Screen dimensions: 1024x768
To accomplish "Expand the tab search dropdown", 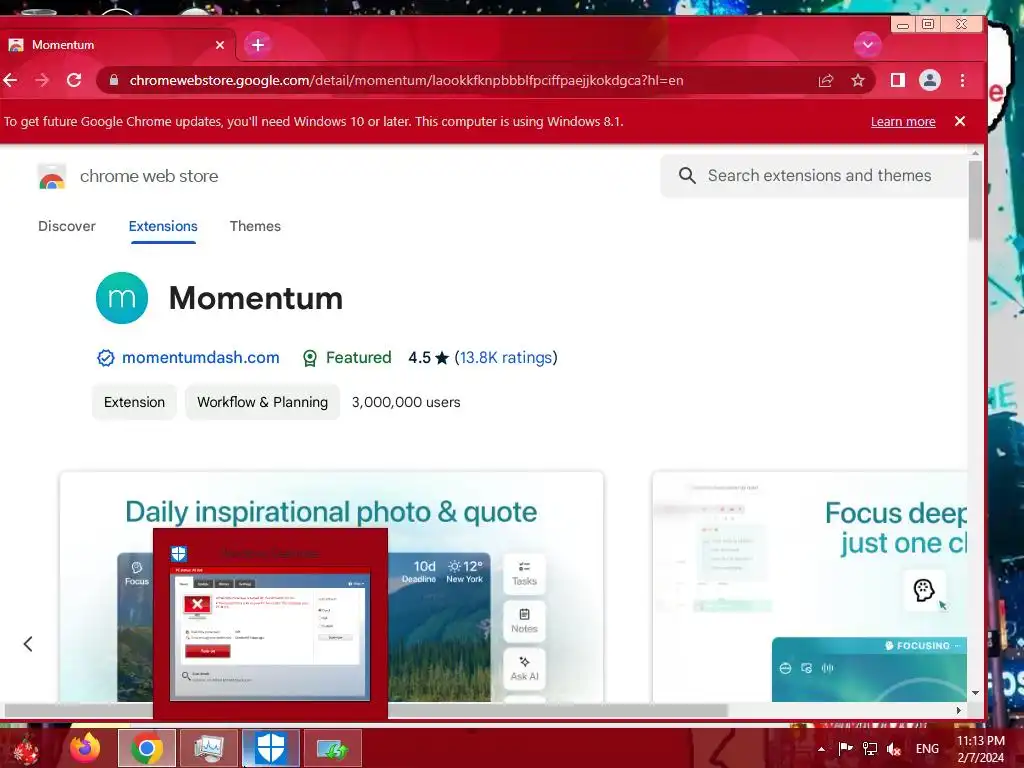I will click(x=867, y=44).
